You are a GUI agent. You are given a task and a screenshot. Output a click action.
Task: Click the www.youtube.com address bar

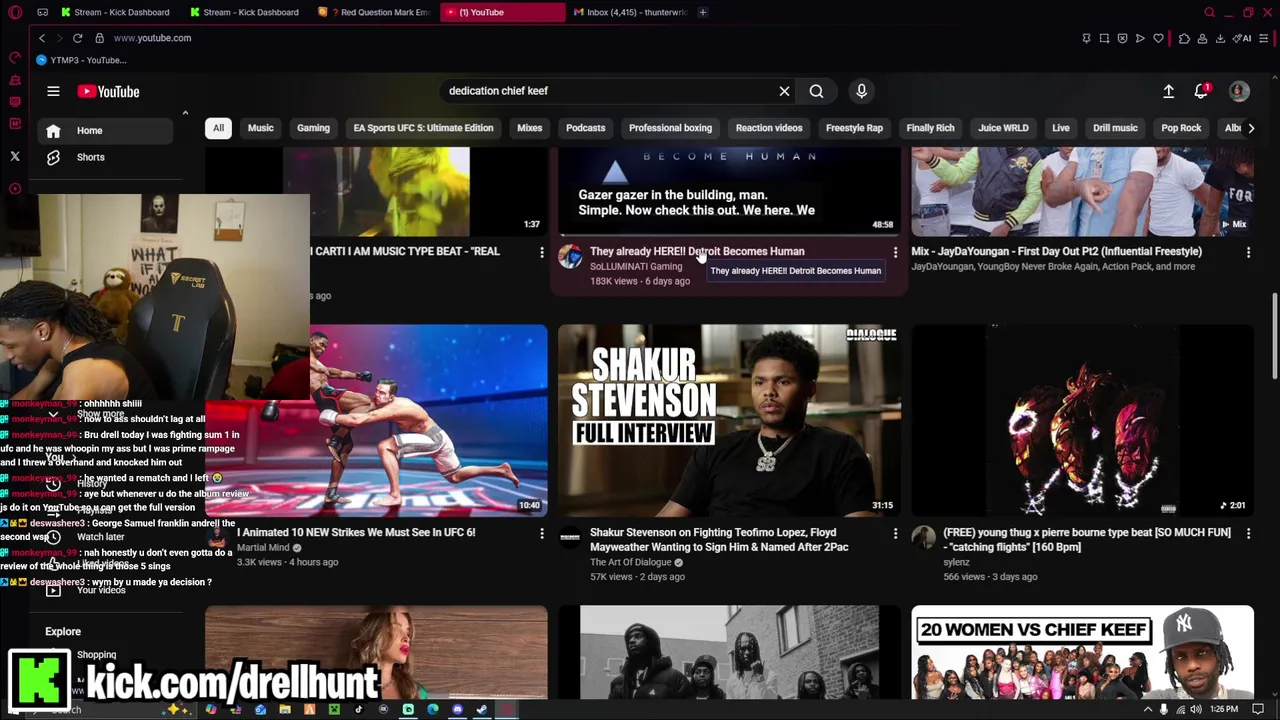point(152,38)
